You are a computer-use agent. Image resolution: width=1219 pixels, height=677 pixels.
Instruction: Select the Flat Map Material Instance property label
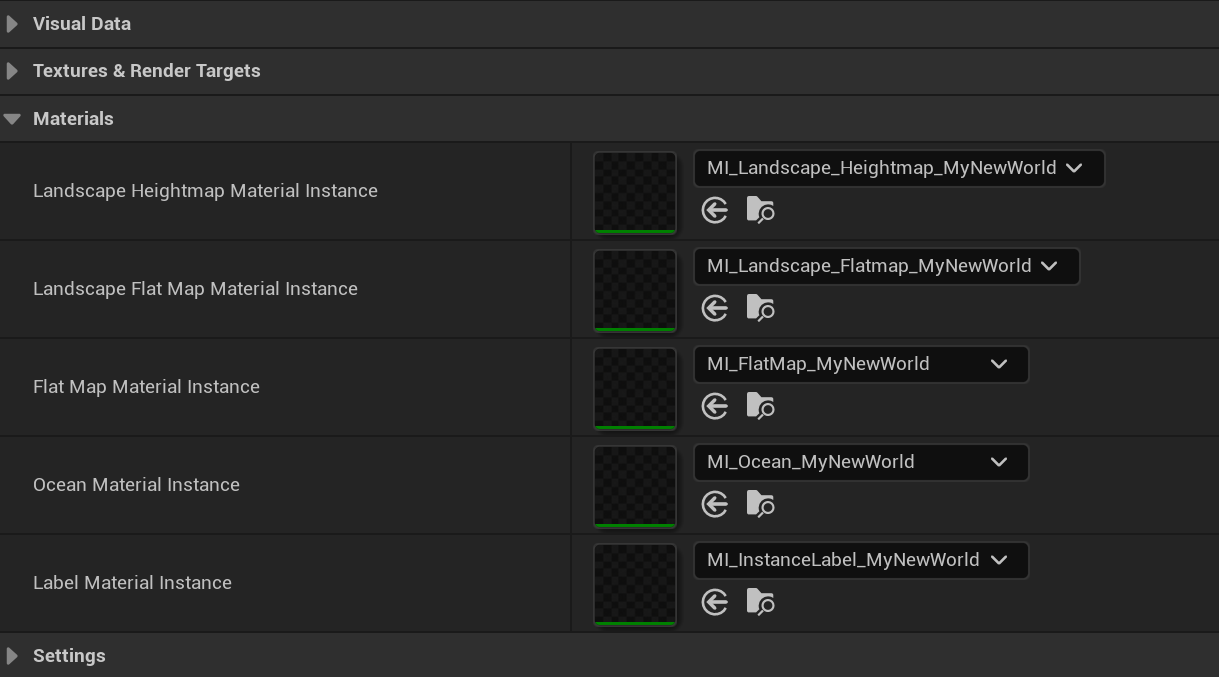tap(146, 387)
